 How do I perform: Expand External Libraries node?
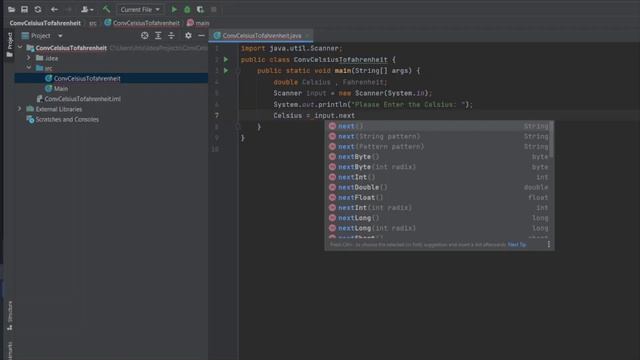tap(20, 109)
